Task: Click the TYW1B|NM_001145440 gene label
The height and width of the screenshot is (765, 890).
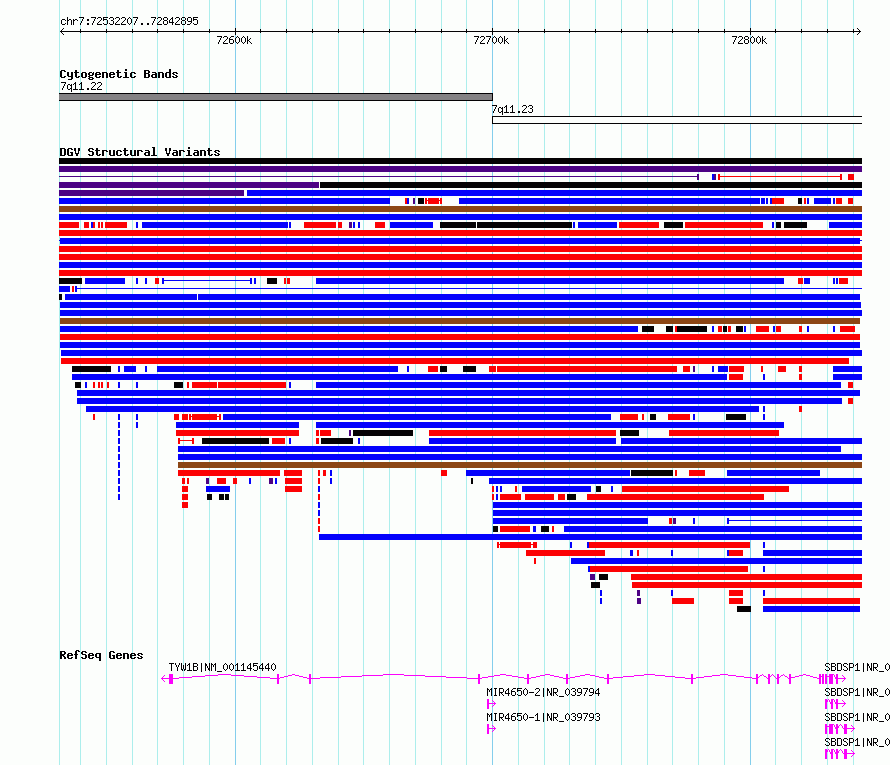Action: (x=222, y=667)
